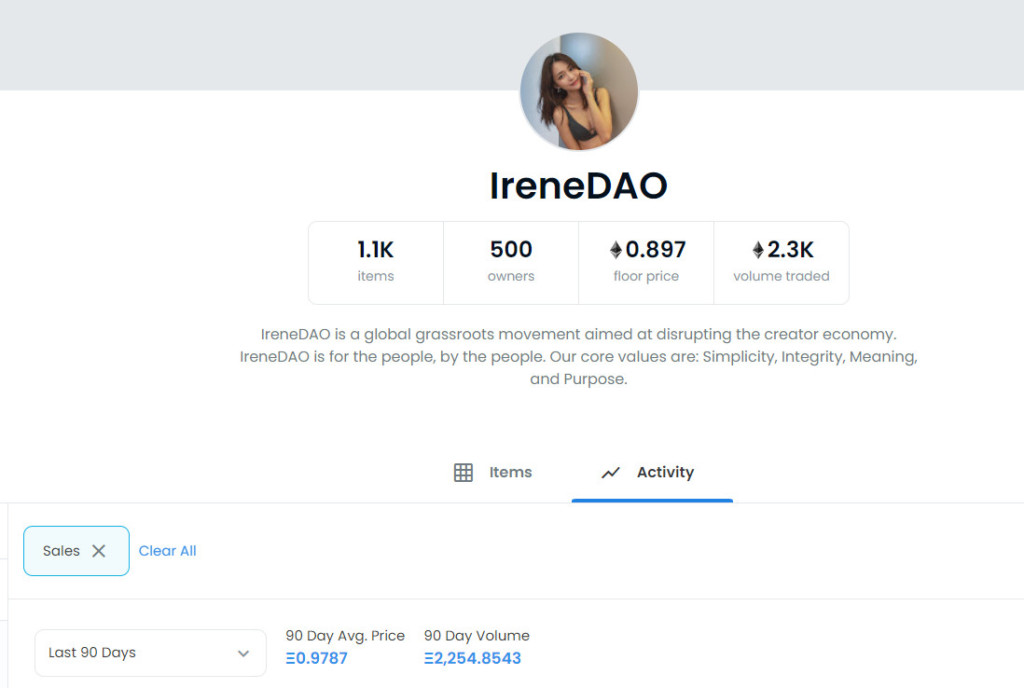Remove the Sales filter with its X icon
The image size is (1024, 688).
point(98,551)
